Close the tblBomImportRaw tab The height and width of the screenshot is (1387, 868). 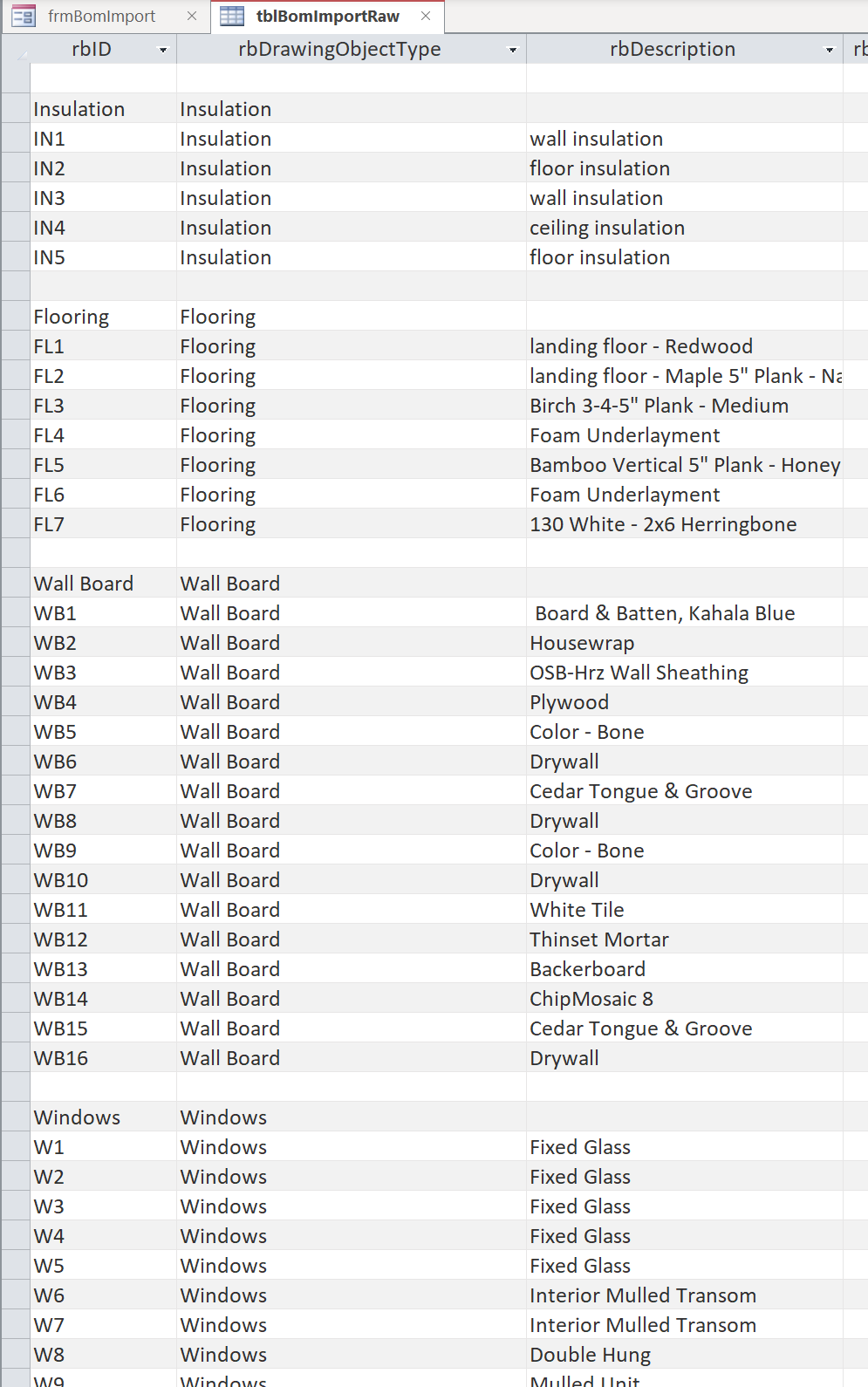[426, 17]
